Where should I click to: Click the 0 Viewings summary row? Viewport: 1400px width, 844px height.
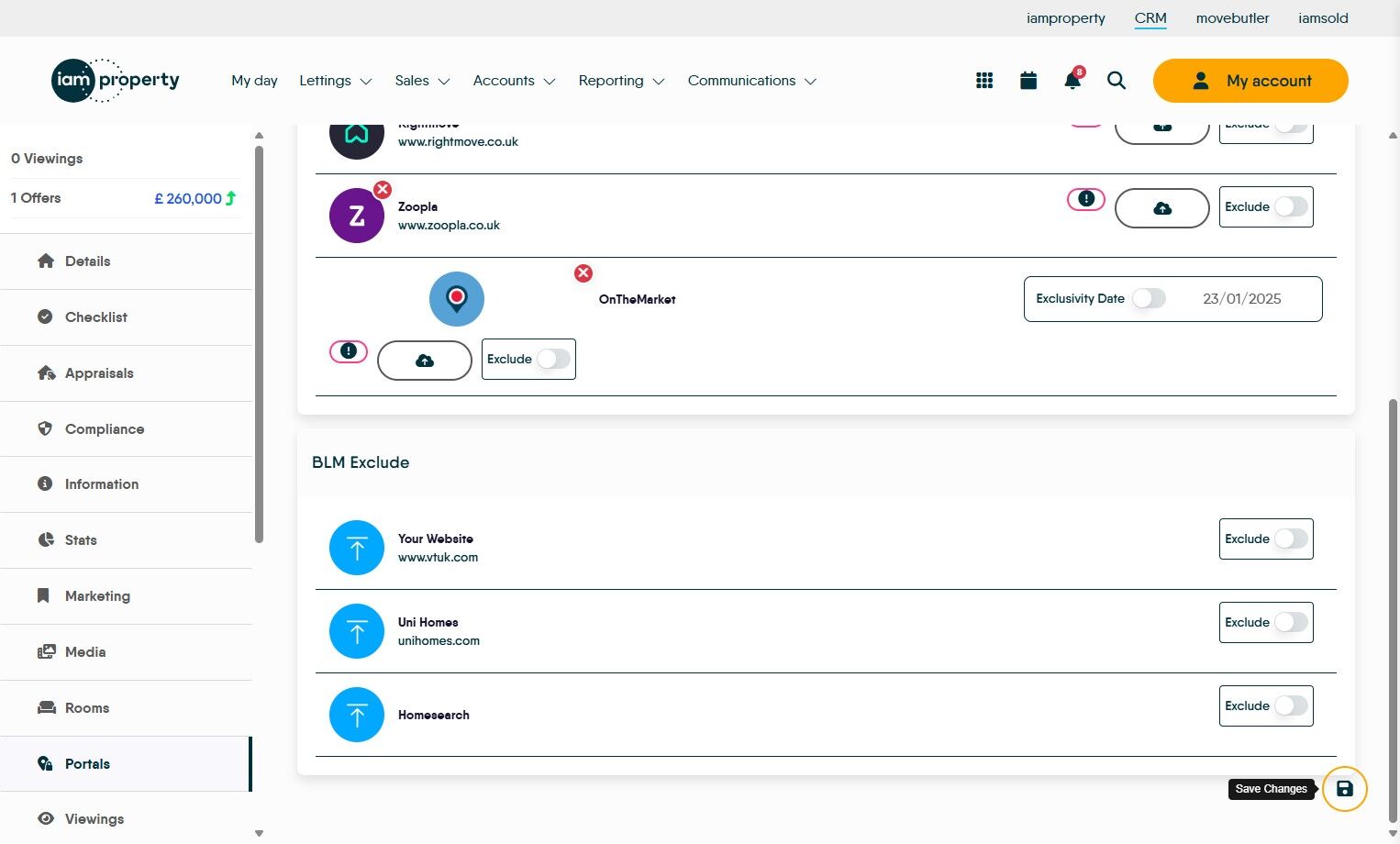(x=124, y=159)
